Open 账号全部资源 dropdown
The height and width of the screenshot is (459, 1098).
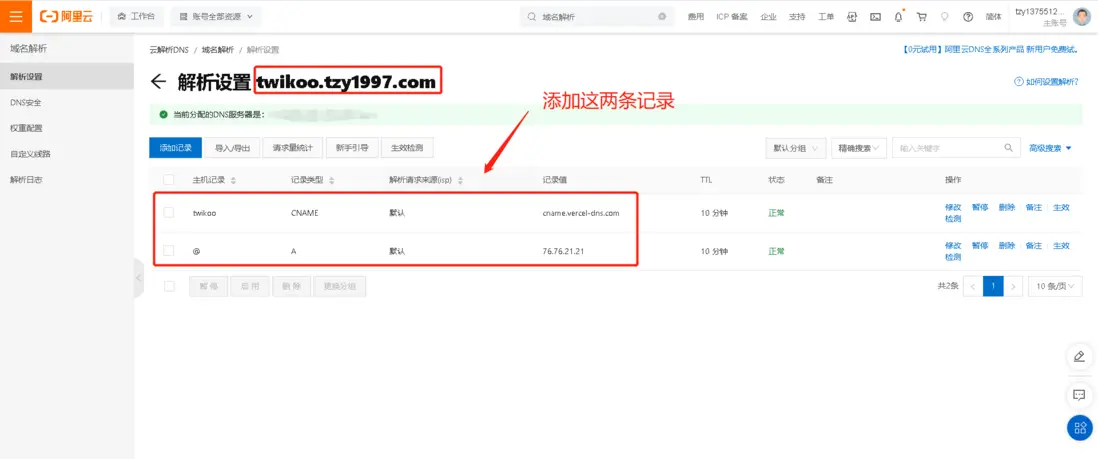(x=216, y=16)
